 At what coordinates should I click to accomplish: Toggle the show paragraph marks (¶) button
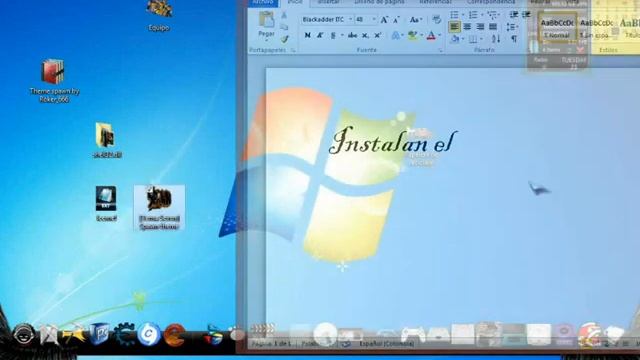[514, 39]
